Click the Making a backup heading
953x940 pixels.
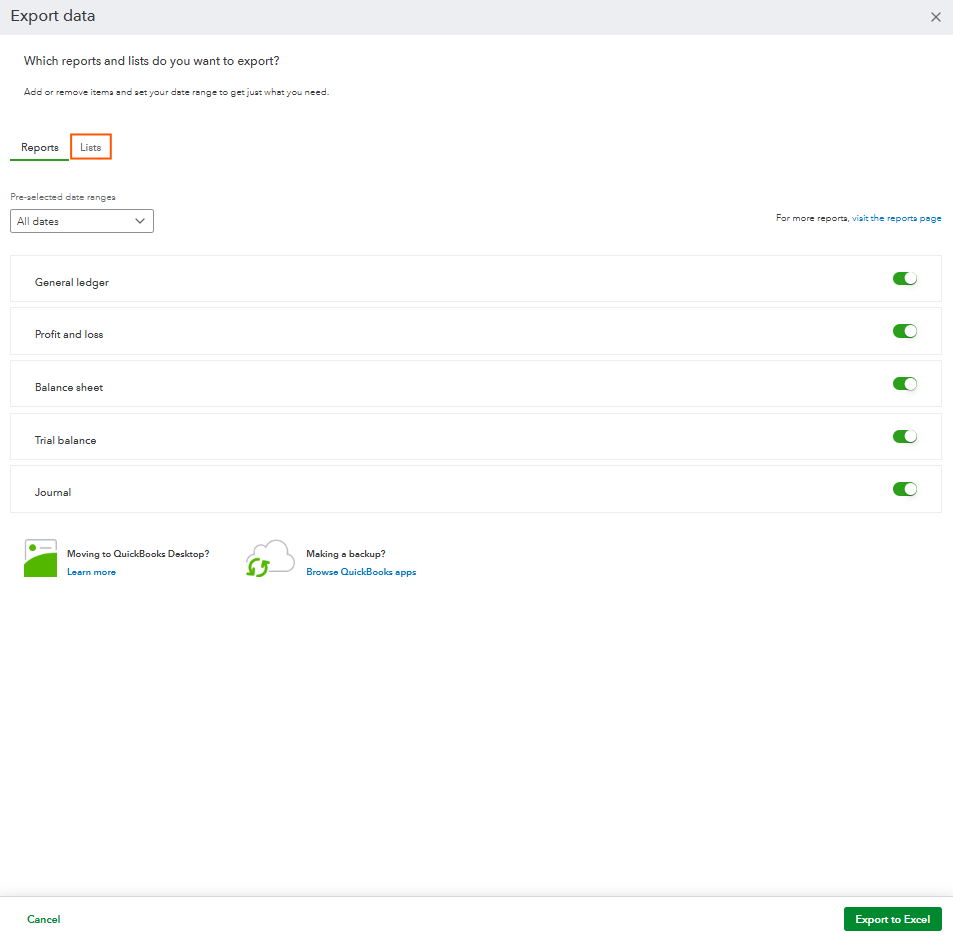(346, 553)
